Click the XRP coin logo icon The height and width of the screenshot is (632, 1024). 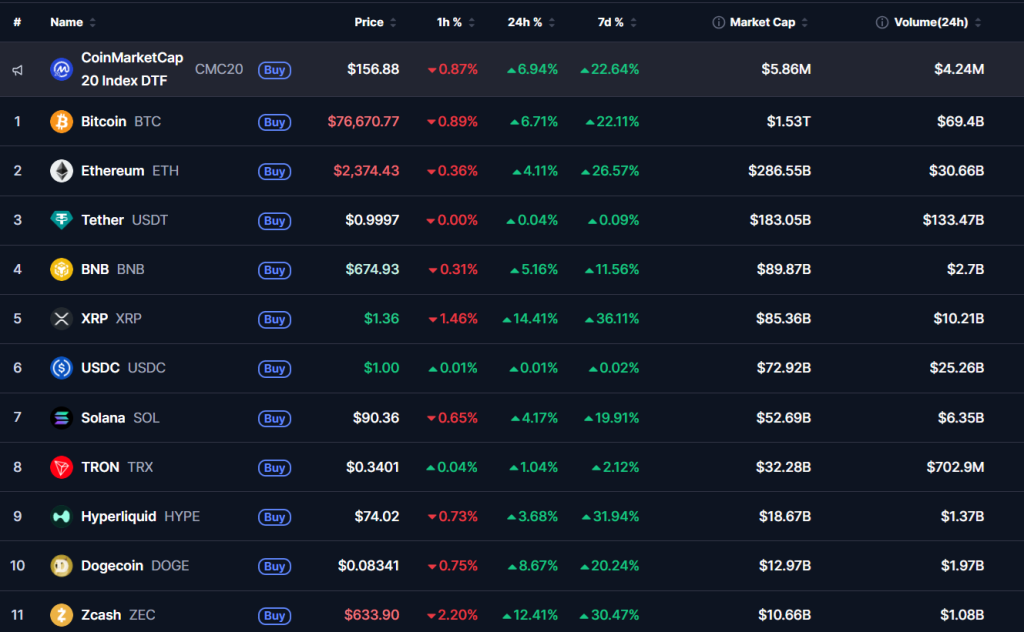61,319
